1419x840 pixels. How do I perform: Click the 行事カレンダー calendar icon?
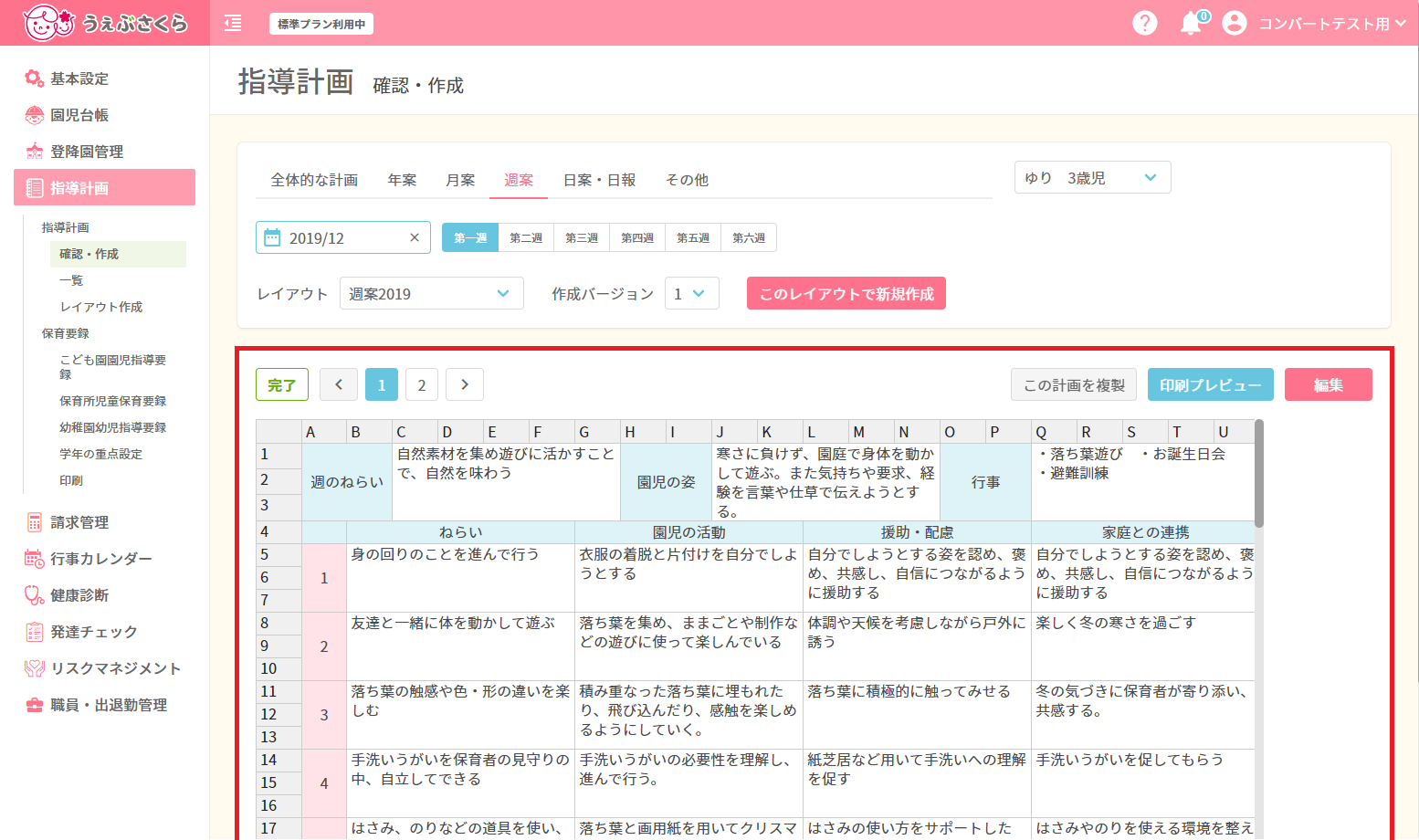(34, 559)
